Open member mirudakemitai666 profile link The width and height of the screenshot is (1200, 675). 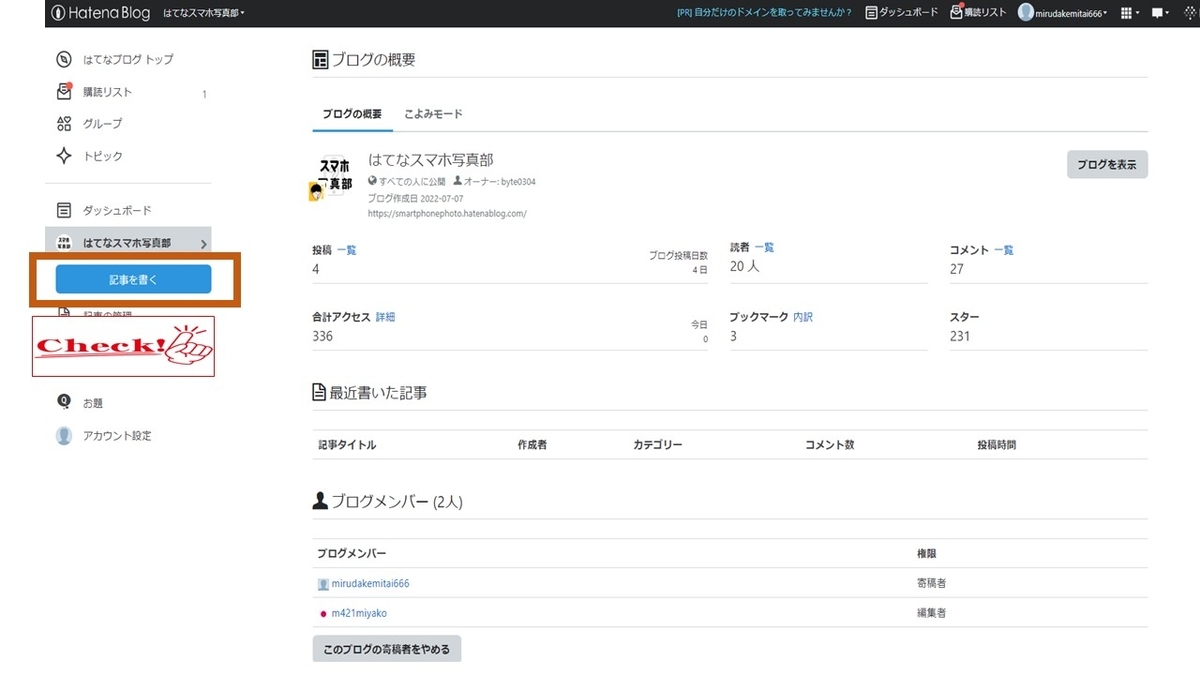(370, 584)
